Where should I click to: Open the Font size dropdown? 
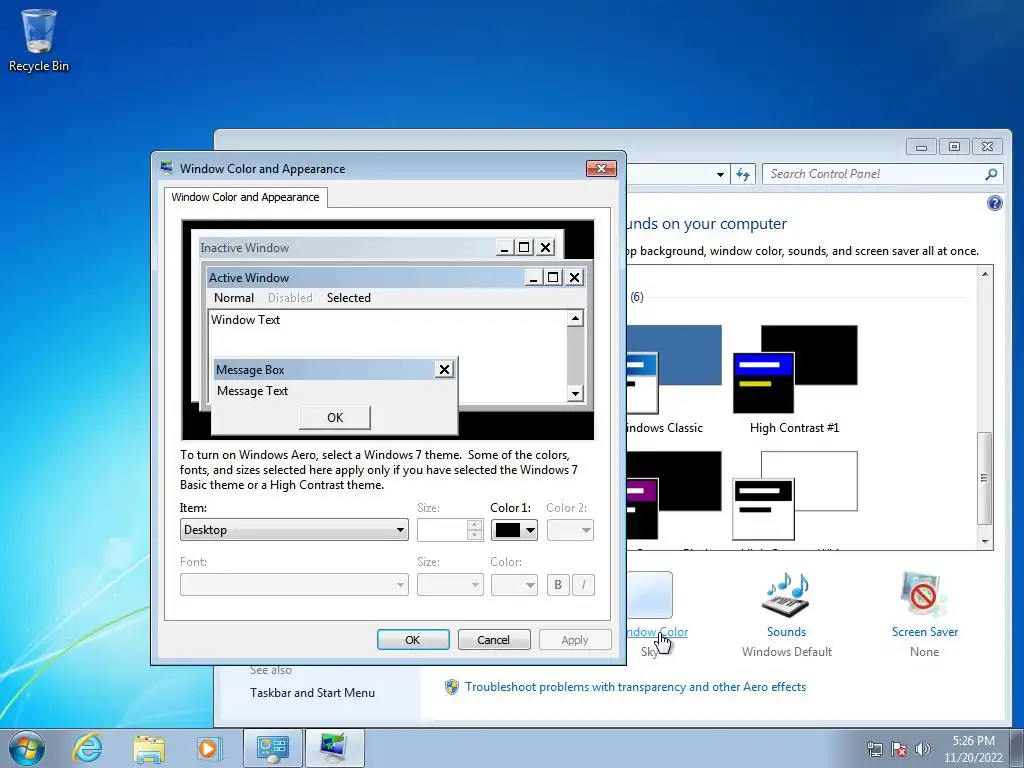450,585
